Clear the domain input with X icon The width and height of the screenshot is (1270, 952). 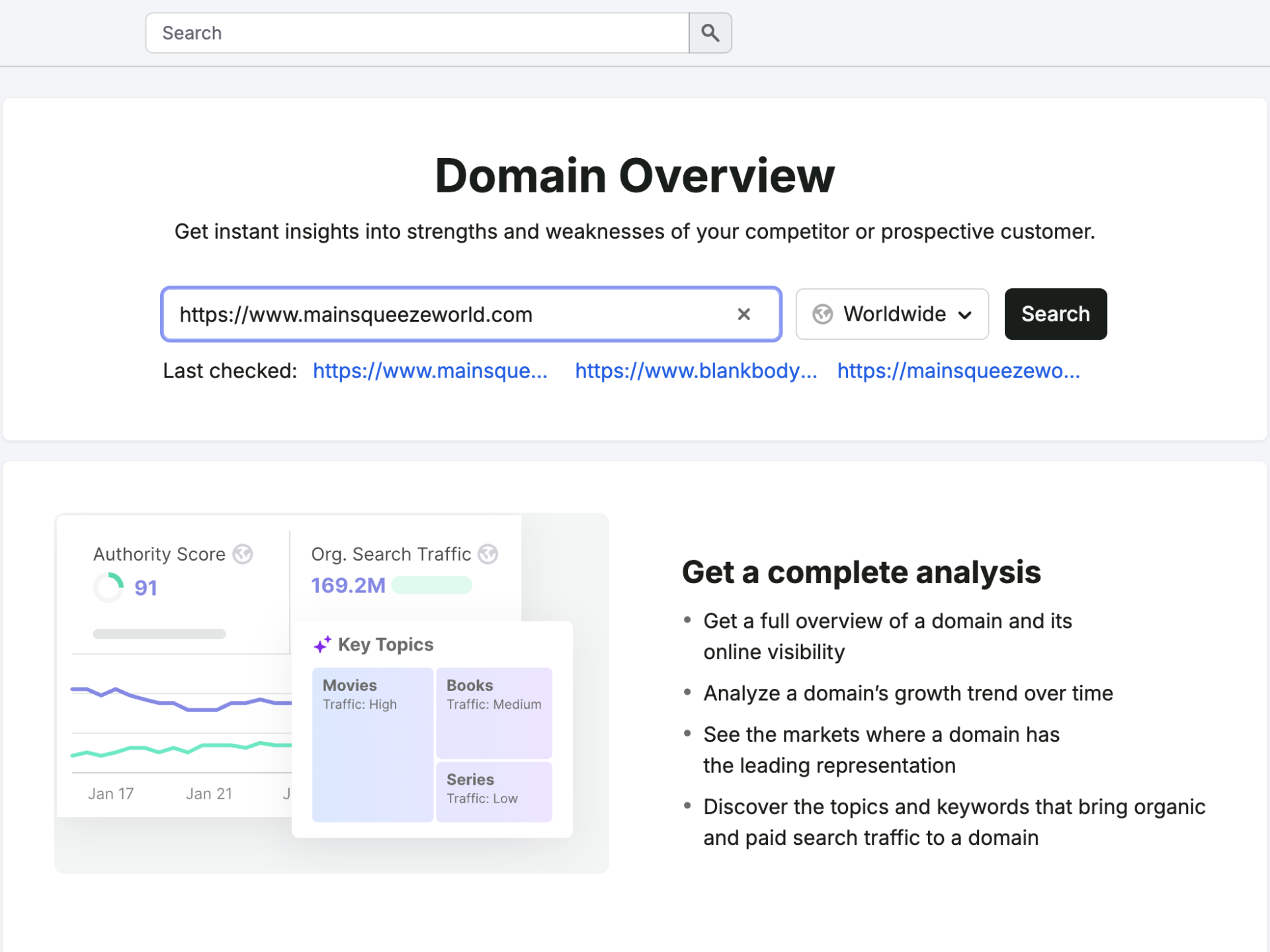743,314
